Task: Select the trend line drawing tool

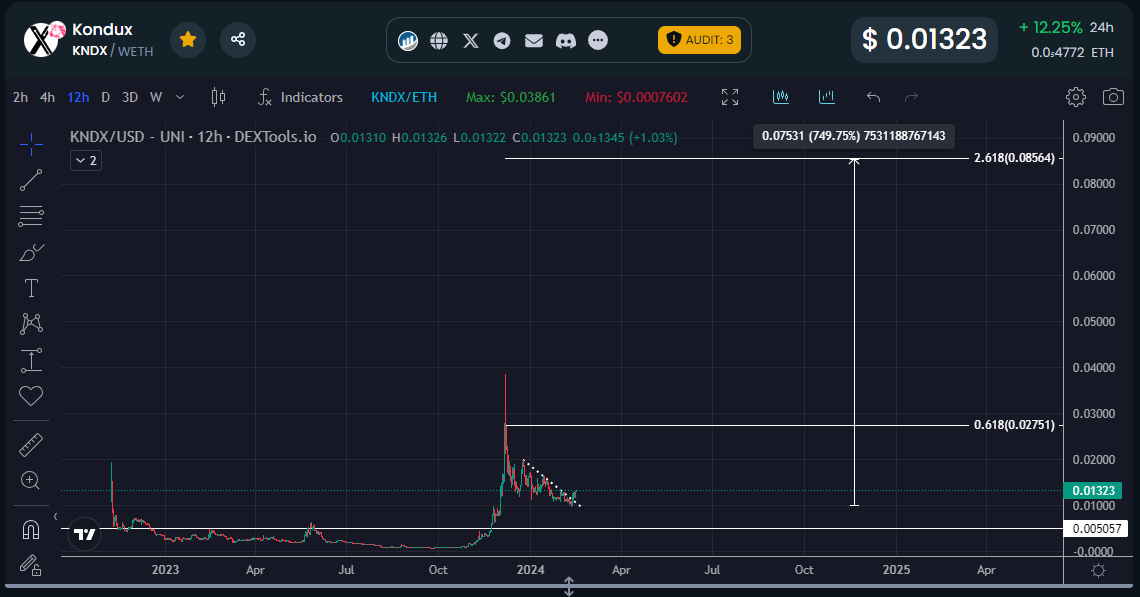Action: [x=31, y=180]
